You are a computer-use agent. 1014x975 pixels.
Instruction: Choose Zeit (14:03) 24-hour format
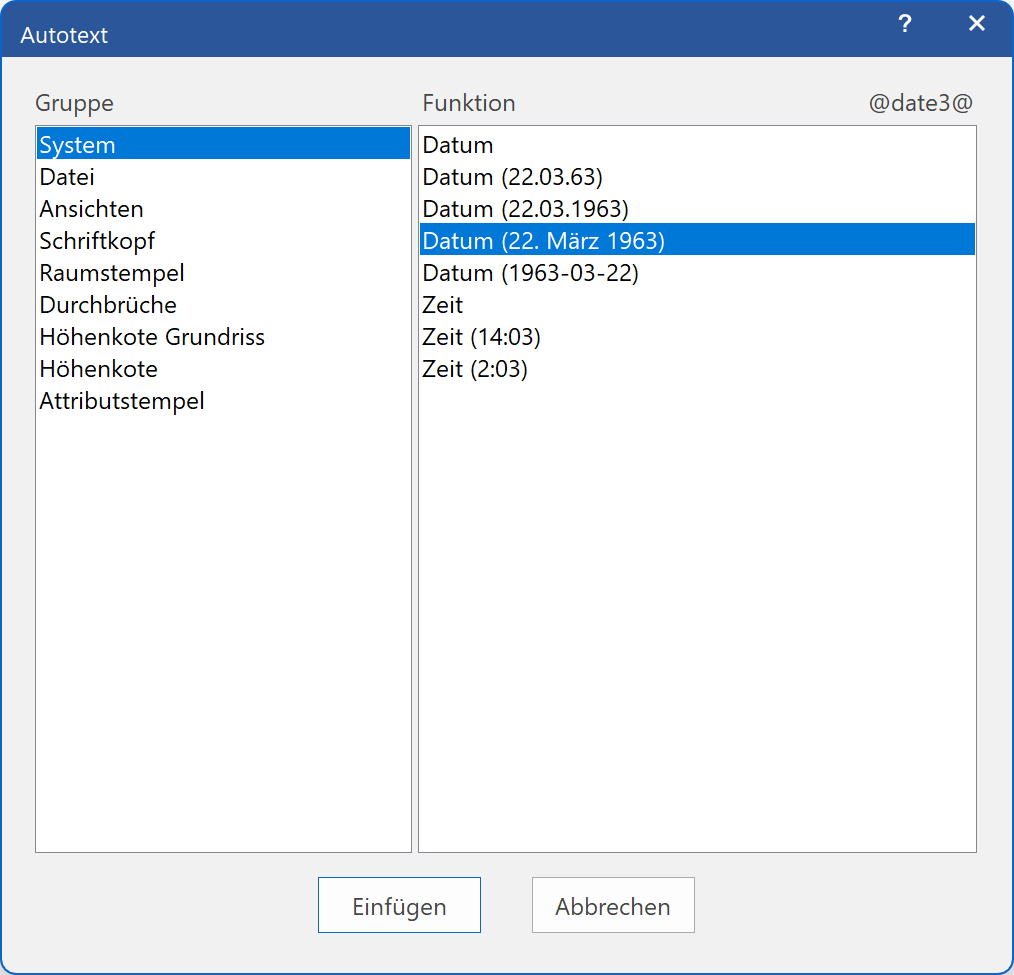click(x=481, y=337)
